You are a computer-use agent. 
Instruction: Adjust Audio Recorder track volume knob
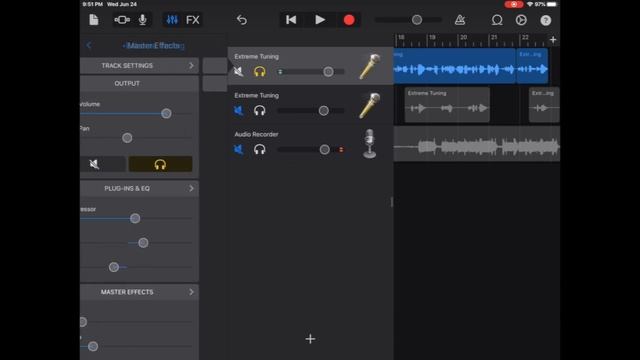tap(324, 149)
